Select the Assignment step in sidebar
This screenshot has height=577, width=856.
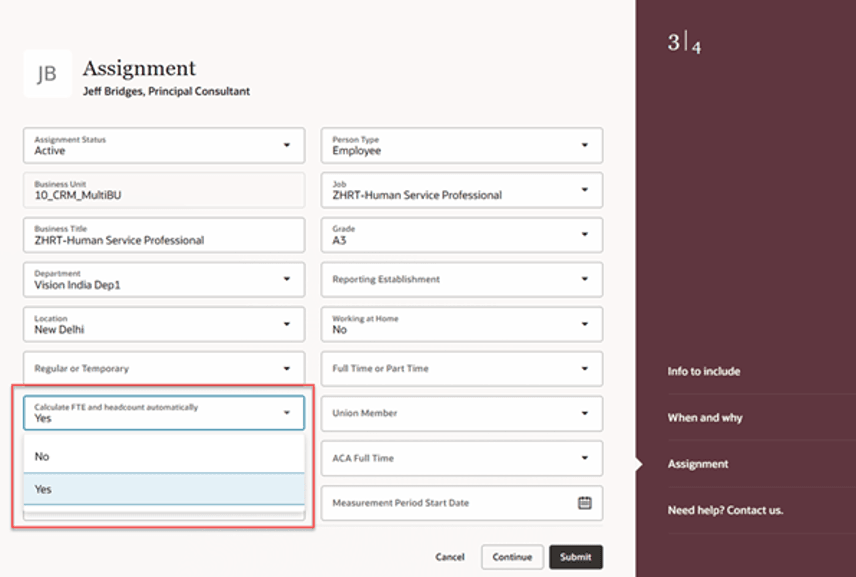coord(698,464)
